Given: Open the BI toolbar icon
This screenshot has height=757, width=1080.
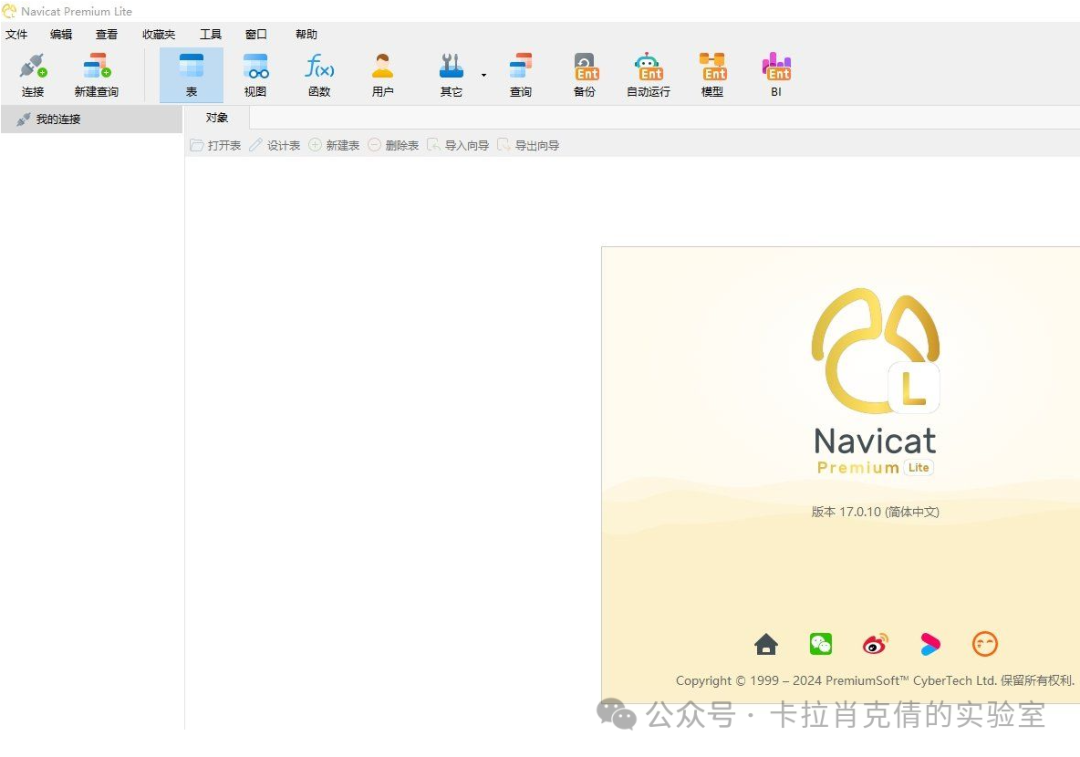Looking at the screenshot, I should (x=776, y=75).
